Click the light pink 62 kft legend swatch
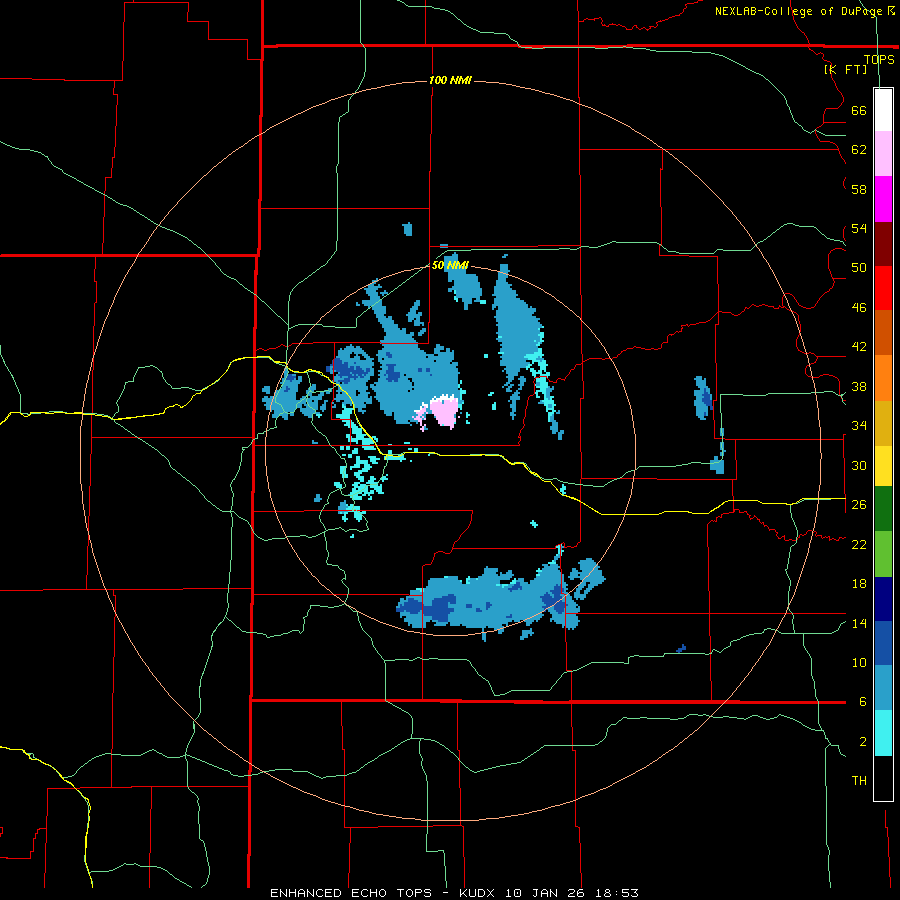The width and height of the screenshot is (900, 900). pyautogui.click(x=883, y=153)
